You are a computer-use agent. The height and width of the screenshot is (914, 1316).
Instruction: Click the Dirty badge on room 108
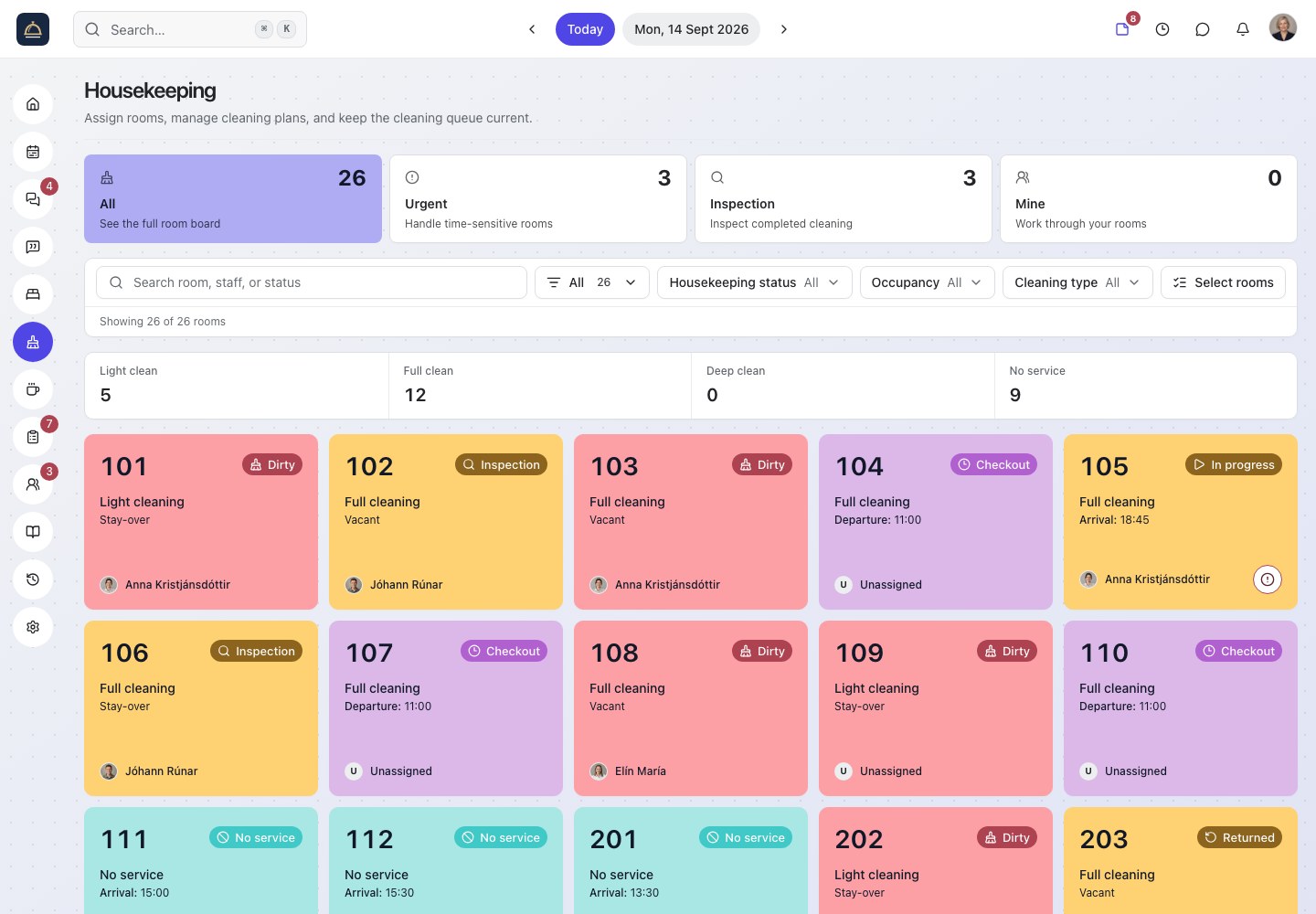(x=762, y=651)
